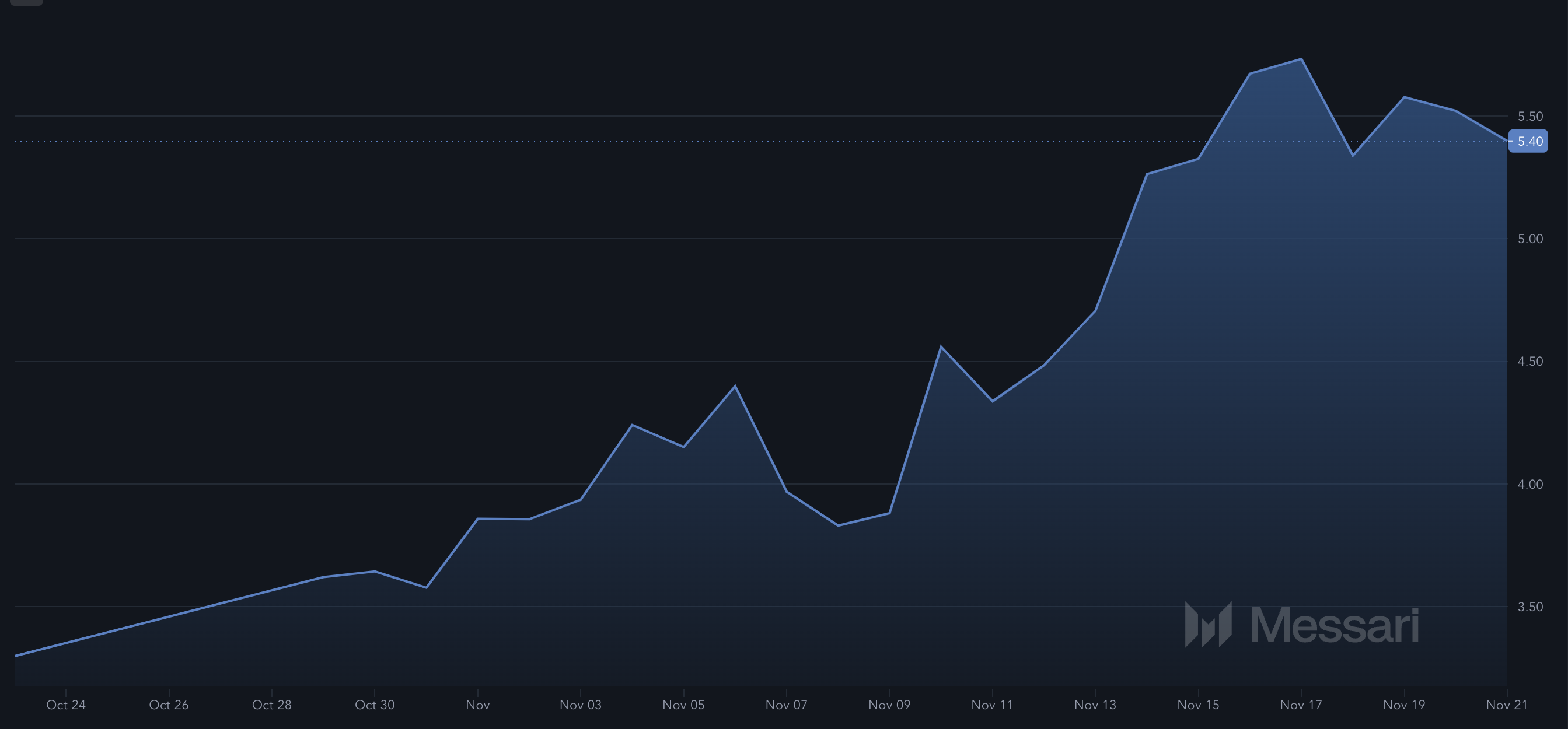The width and height of the screenshot is (1568, 729).
Task: Click the Oct 30 date label
Action: 375,705
